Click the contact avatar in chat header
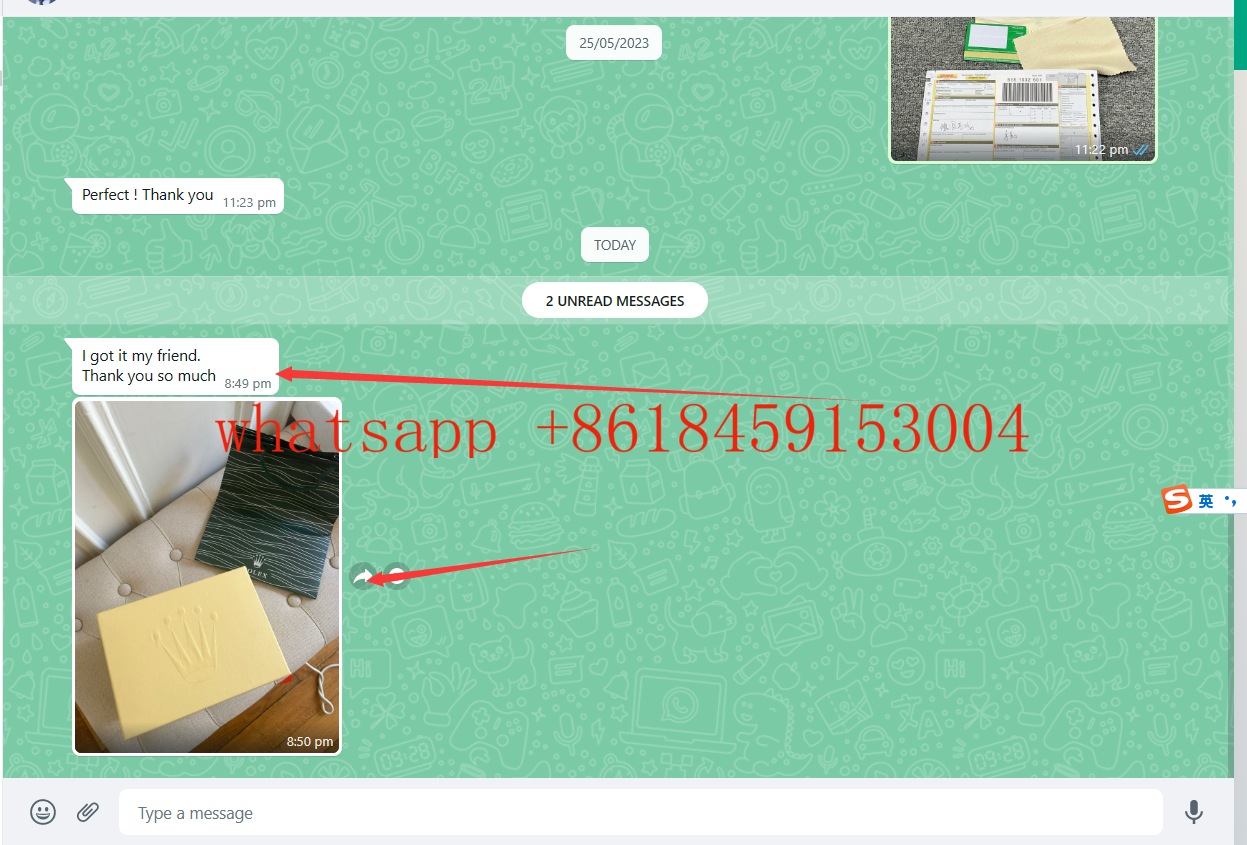The height and width of the screenshot is (845, 1247). (41, 3)
